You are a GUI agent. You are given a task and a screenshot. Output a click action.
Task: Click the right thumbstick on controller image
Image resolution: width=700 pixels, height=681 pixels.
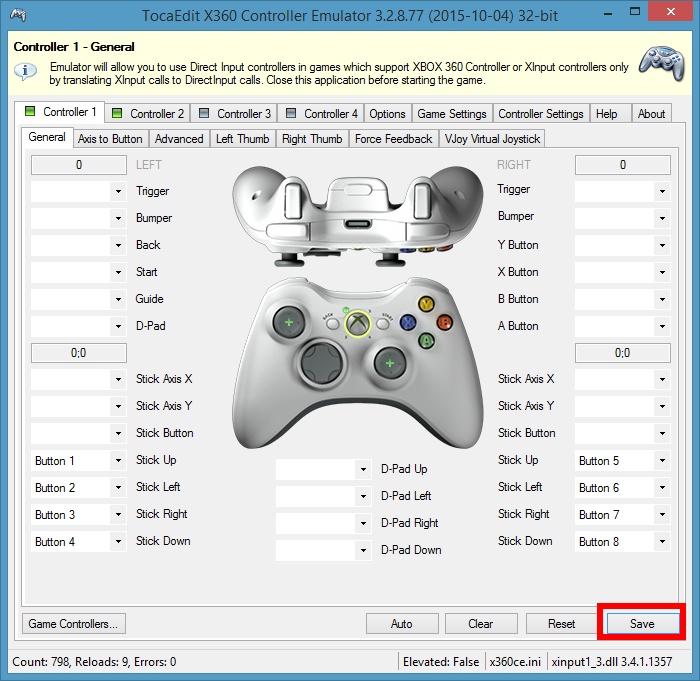click(x=390, y=363)
